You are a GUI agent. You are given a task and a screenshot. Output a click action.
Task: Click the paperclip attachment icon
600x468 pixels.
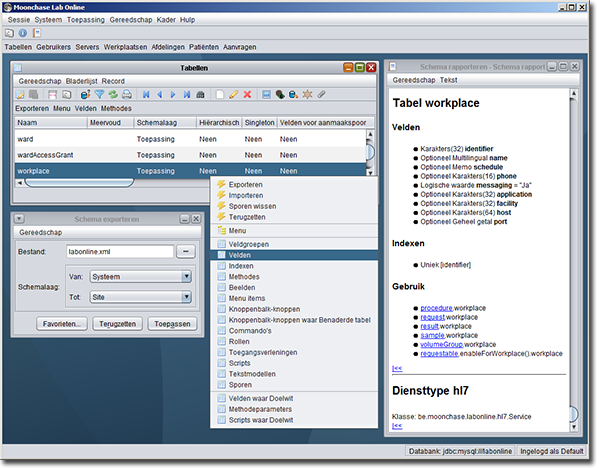tap(321, 95)
